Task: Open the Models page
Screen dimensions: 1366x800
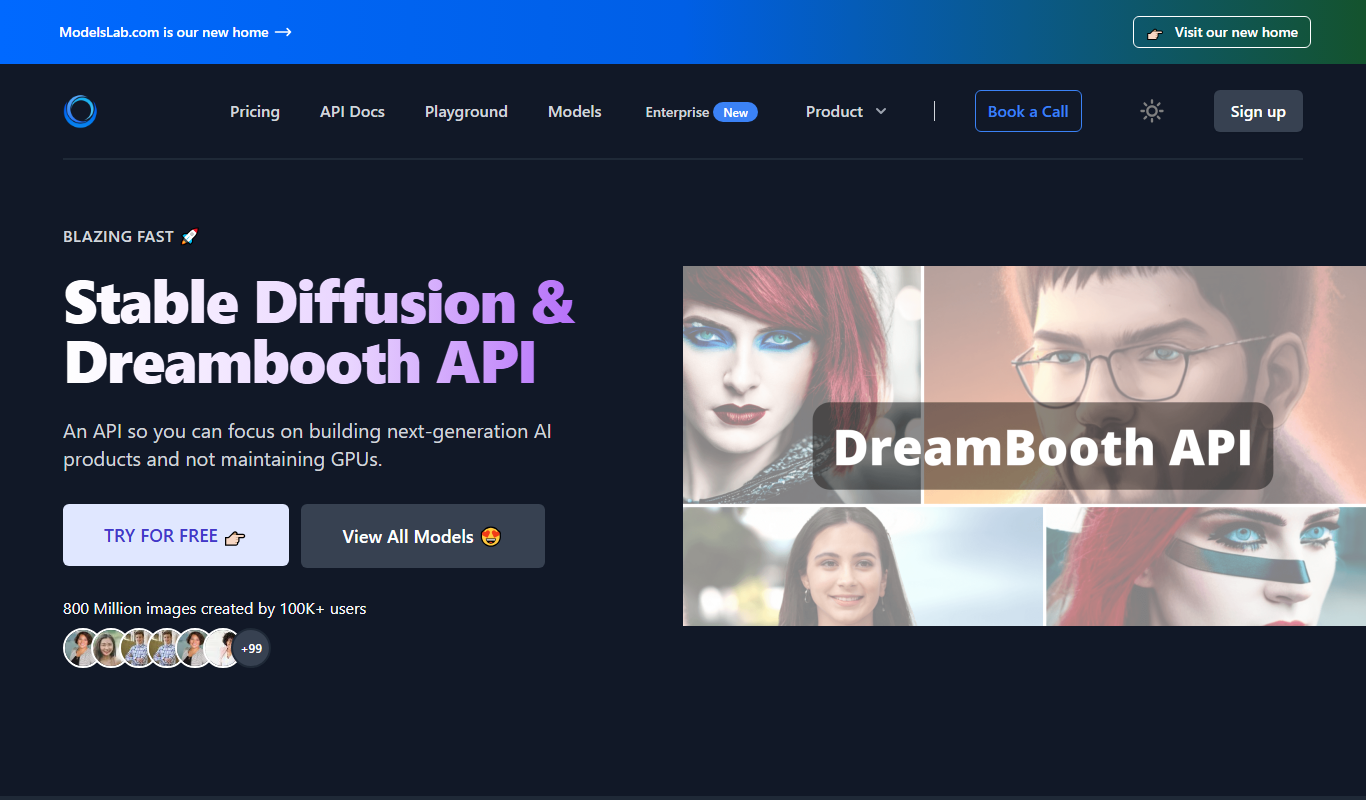Action: coord(575,111)
